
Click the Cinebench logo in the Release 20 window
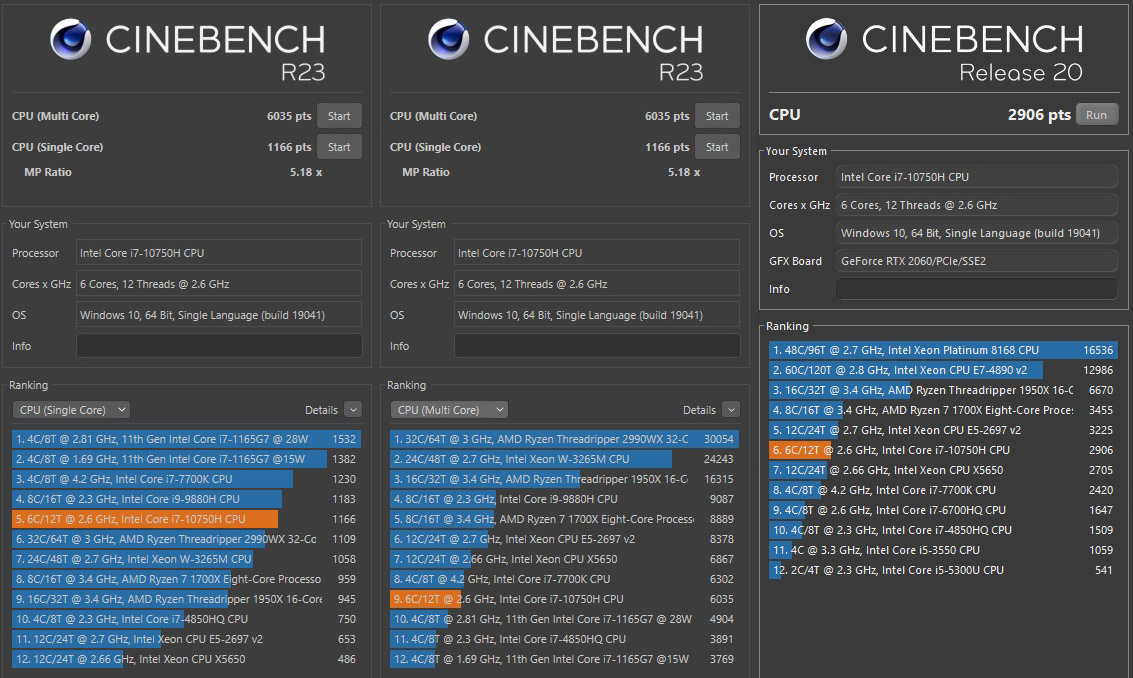coord(826,39)
